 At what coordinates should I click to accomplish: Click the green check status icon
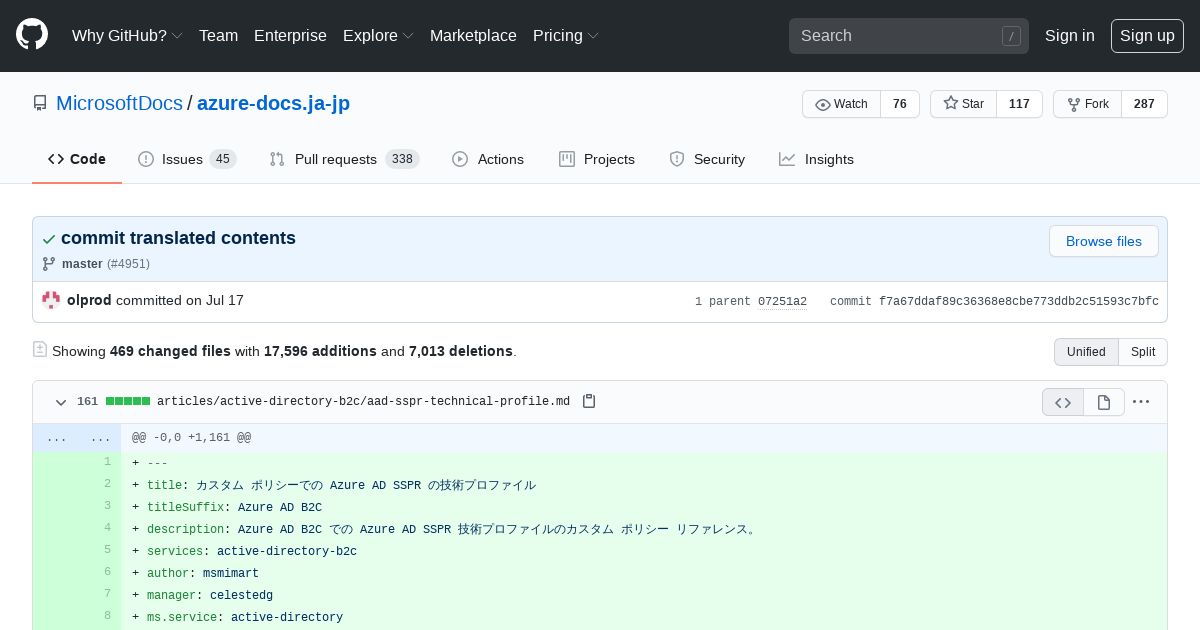(x=49, y=239)
